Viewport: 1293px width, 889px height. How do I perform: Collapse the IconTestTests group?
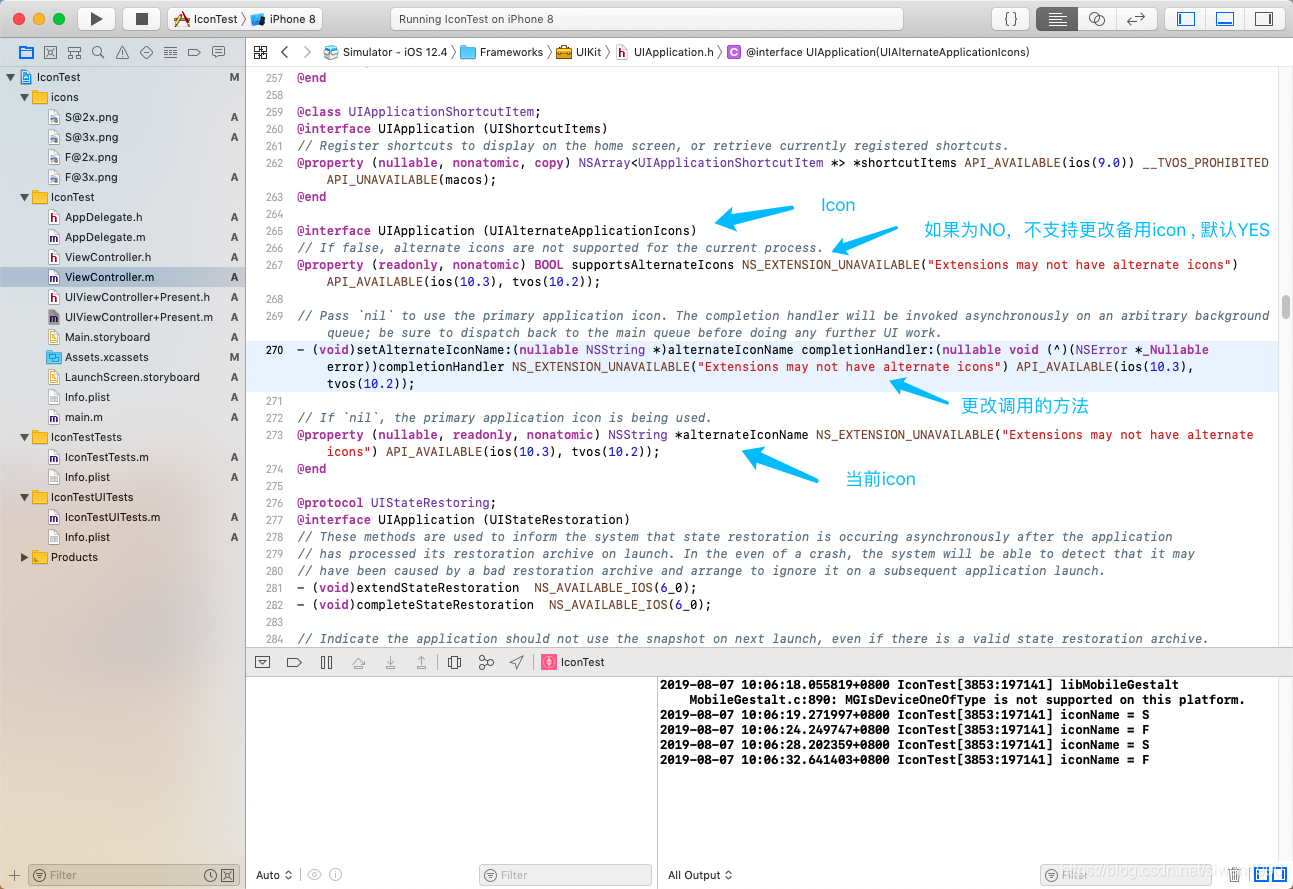click(25, 437)
